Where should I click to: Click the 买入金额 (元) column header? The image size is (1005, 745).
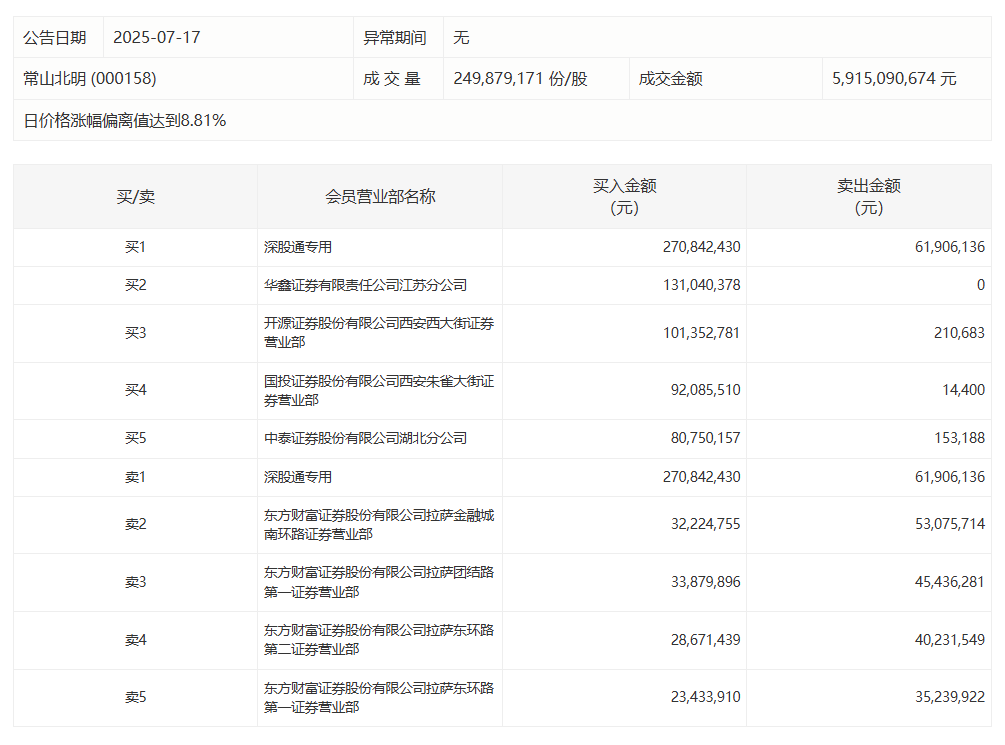[624, 197]
